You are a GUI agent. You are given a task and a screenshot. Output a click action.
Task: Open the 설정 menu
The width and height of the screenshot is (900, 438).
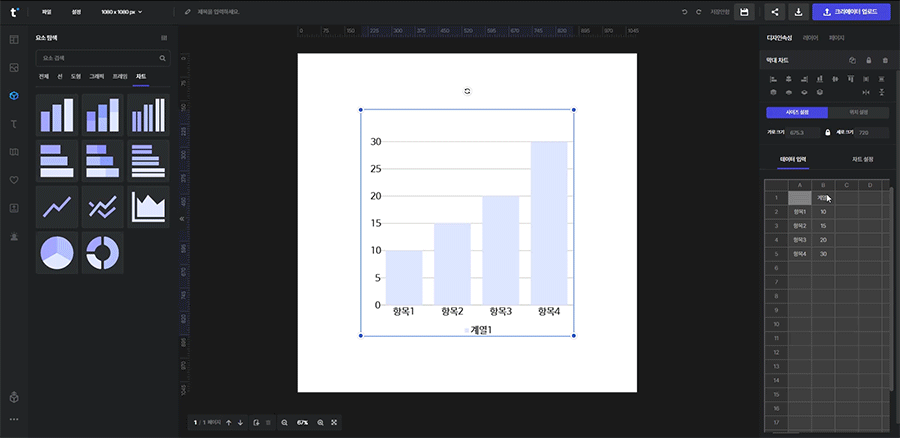click(x=77, y=12)
